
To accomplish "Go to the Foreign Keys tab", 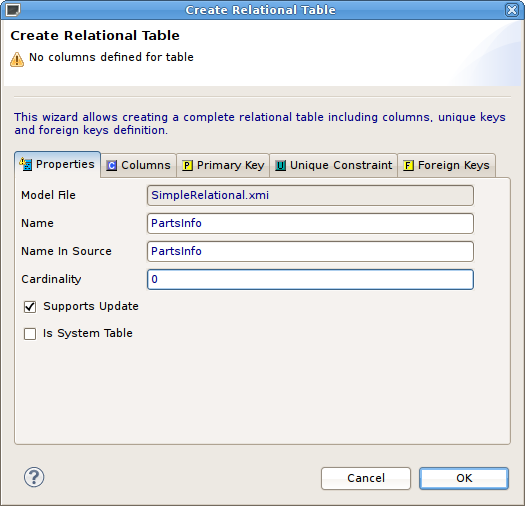I will 446,165.
